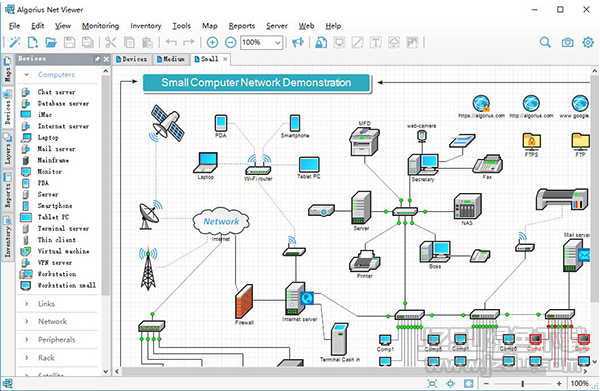The image size is (600, 391).
Task: Click the undo arrow icon
Action: [171, 42]
